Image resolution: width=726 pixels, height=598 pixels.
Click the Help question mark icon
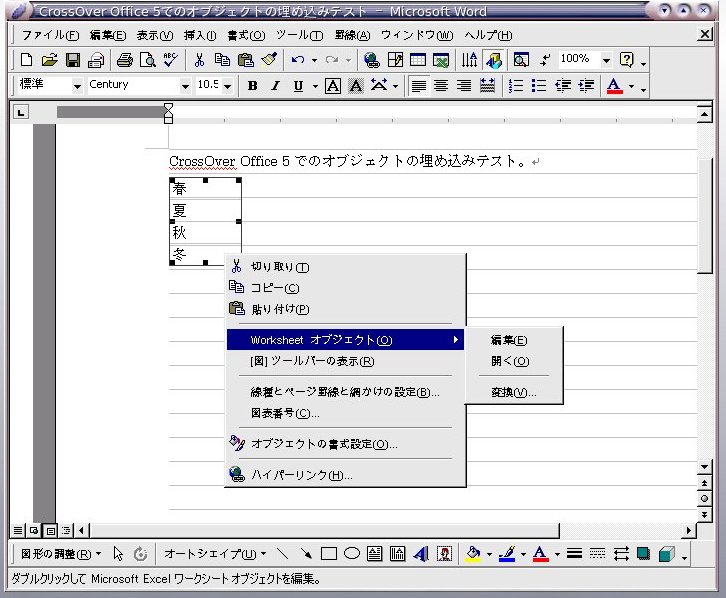tap(626, 60)
